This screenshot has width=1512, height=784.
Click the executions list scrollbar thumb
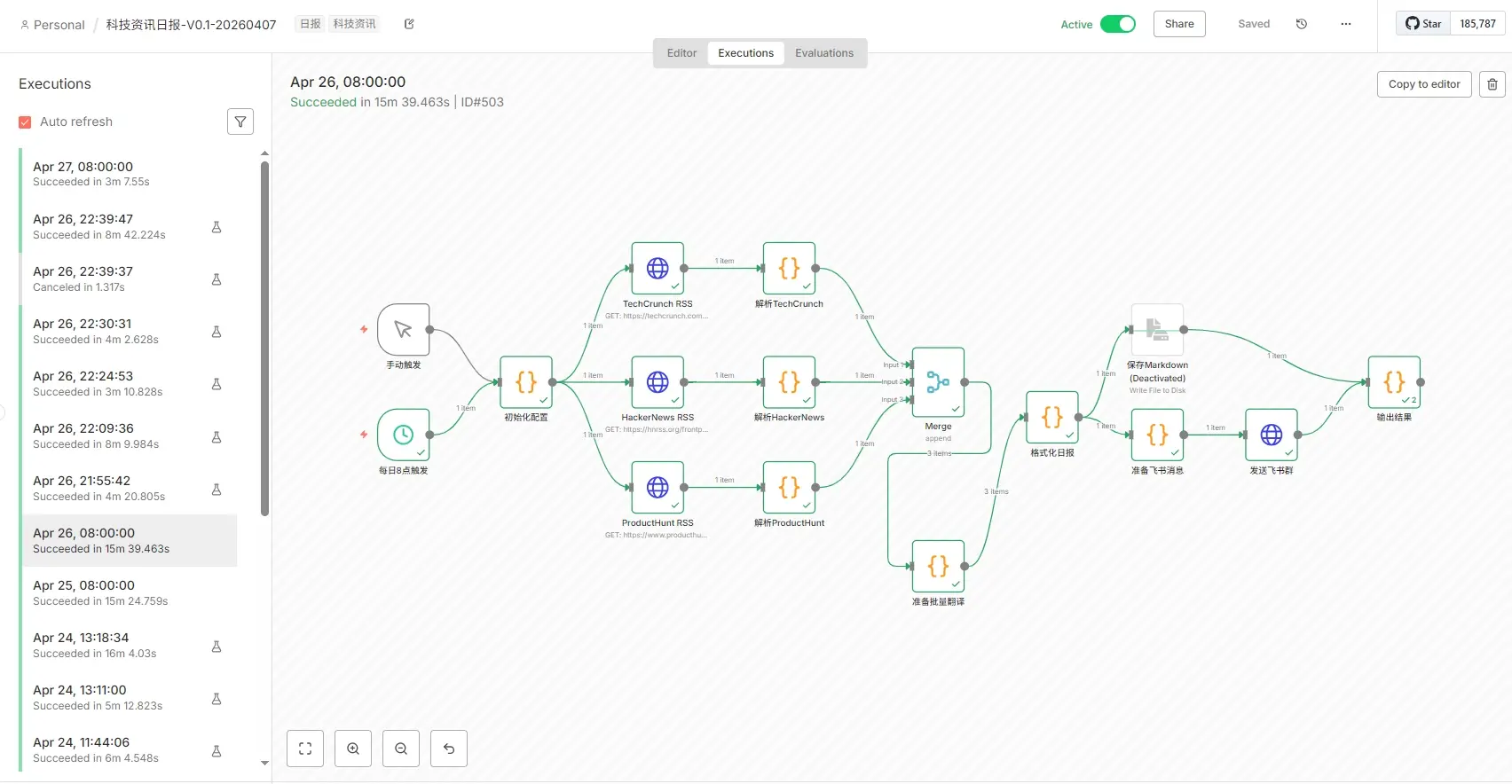[264, 337]
